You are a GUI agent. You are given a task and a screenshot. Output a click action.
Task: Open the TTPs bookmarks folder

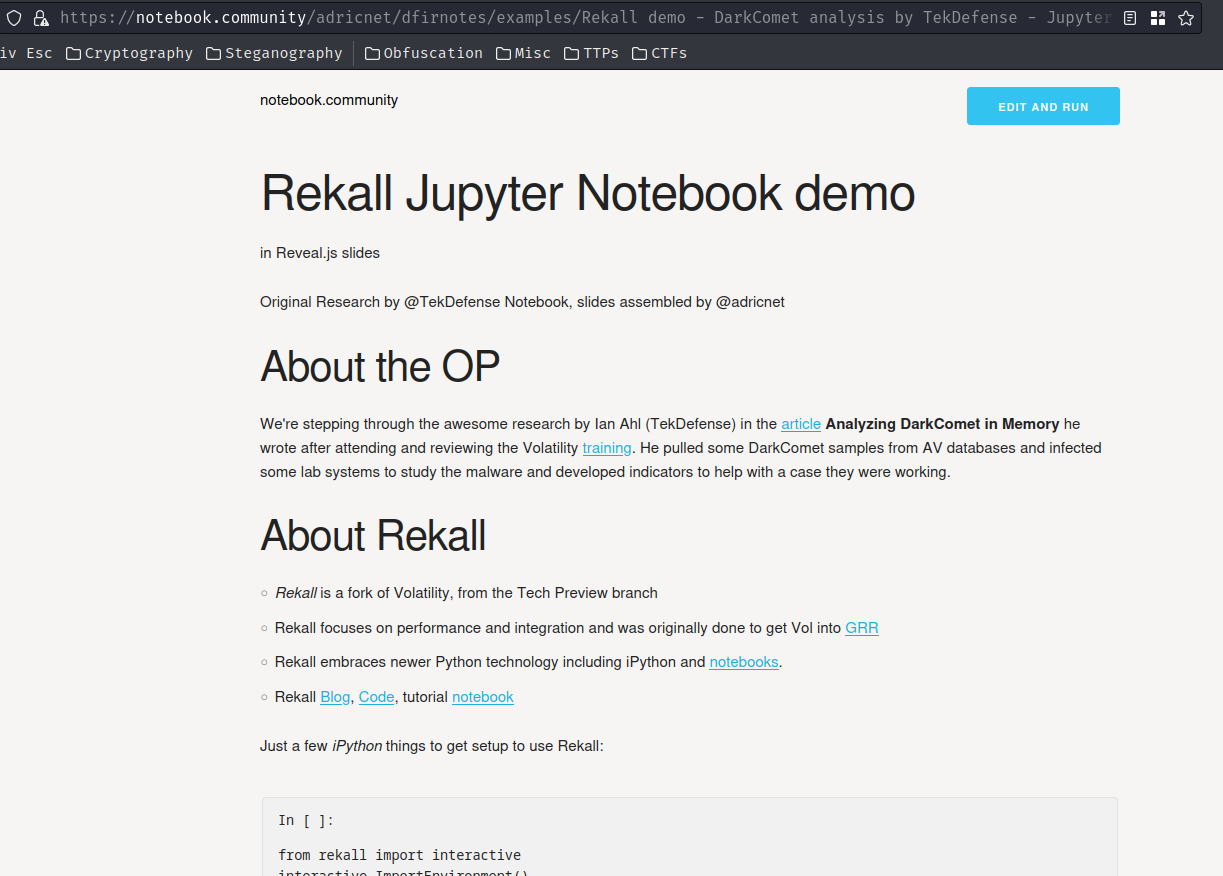click(591, 53)
